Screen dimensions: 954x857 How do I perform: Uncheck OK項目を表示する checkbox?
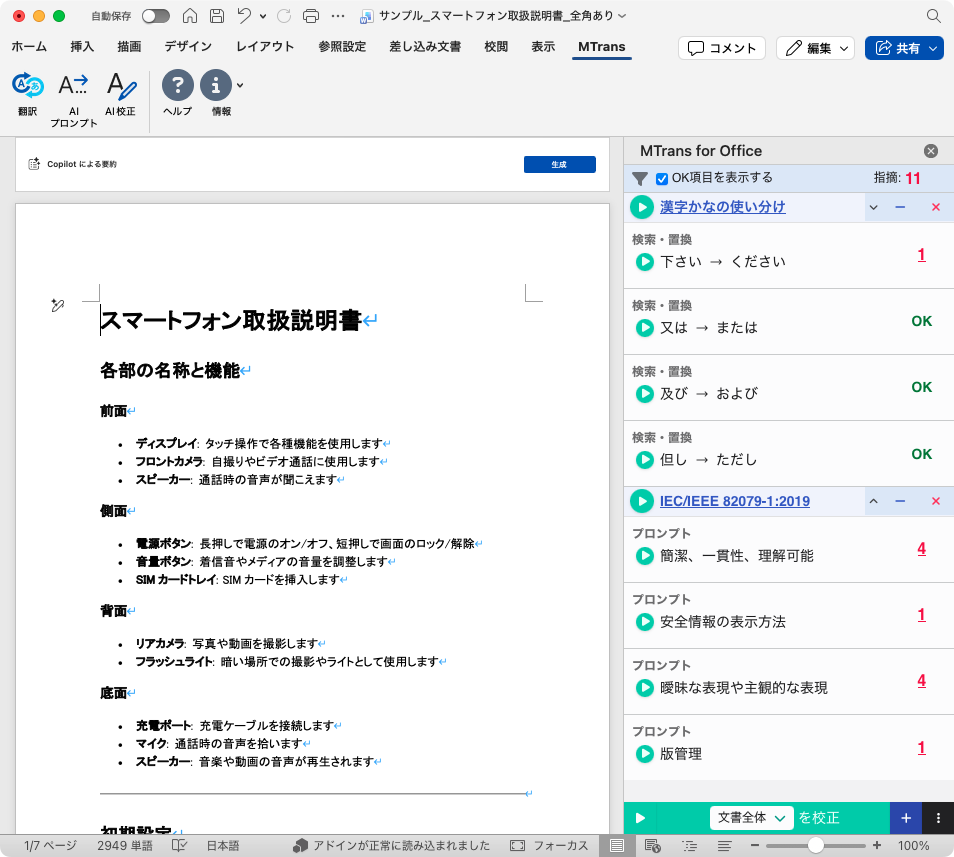pyautogui.click(x=662, y=179)
